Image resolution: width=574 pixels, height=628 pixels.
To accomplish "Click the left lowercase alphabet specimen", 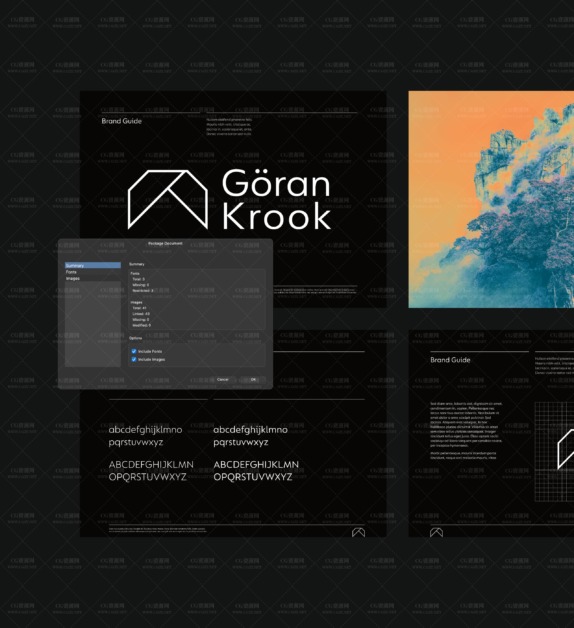I will [145, 436].
